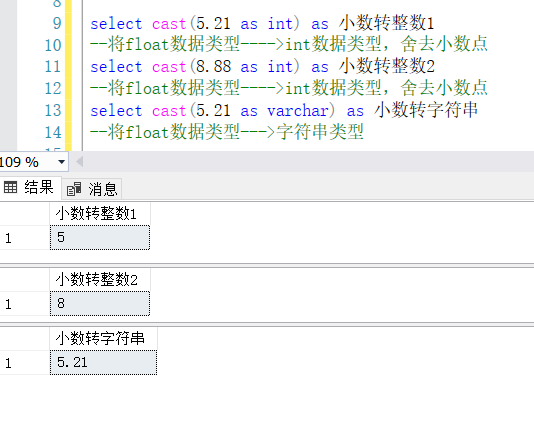Select column header 小数转整数1
534x421 pixels.
pyautogui.click(x=100, y=214)
